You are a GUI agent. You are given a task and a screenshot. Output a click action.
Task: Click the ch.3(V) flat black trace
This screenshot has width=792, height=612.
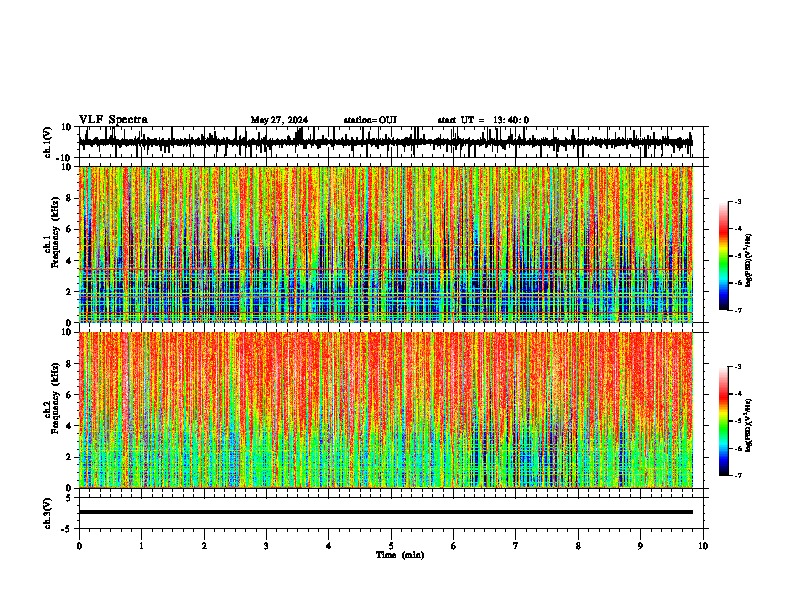(386, 512)
